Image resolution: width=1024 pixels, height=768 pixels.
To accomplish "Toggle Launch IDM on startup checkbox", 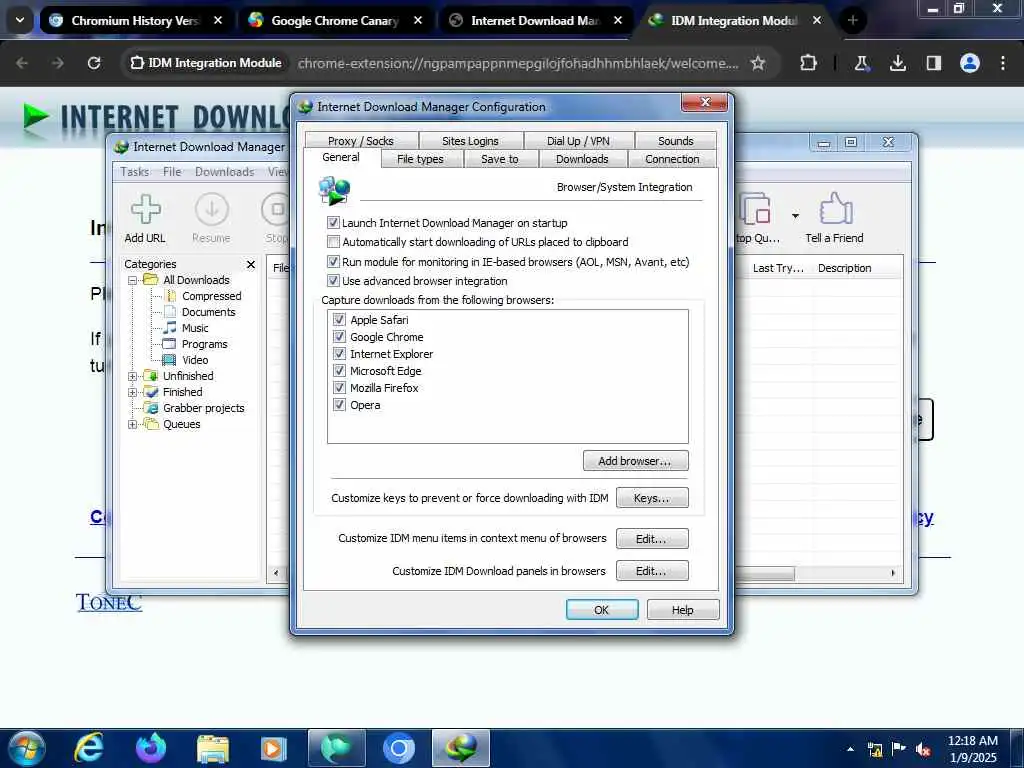I will pyautogui.click(x=333, y=223).
